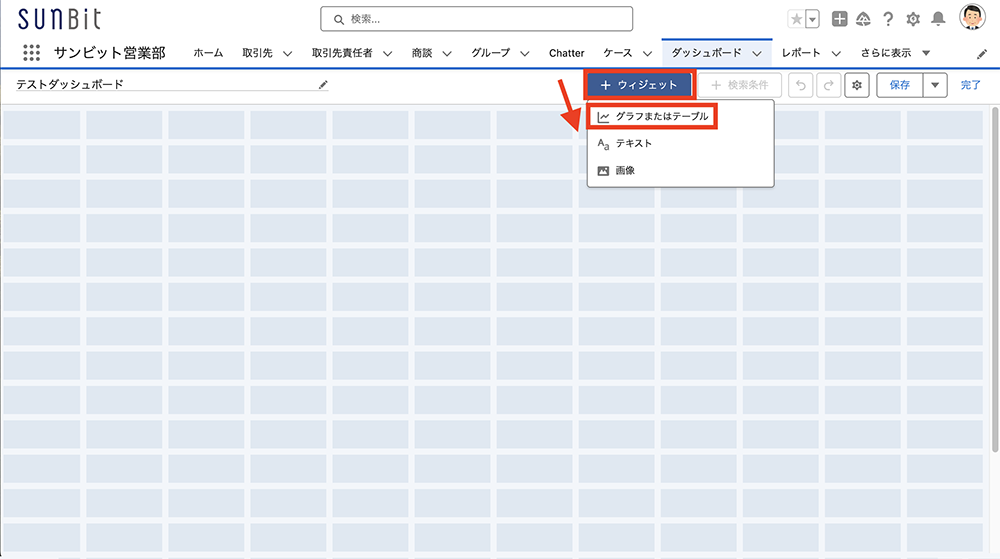Click the vertical scrollbar of the dashboard

995,280
